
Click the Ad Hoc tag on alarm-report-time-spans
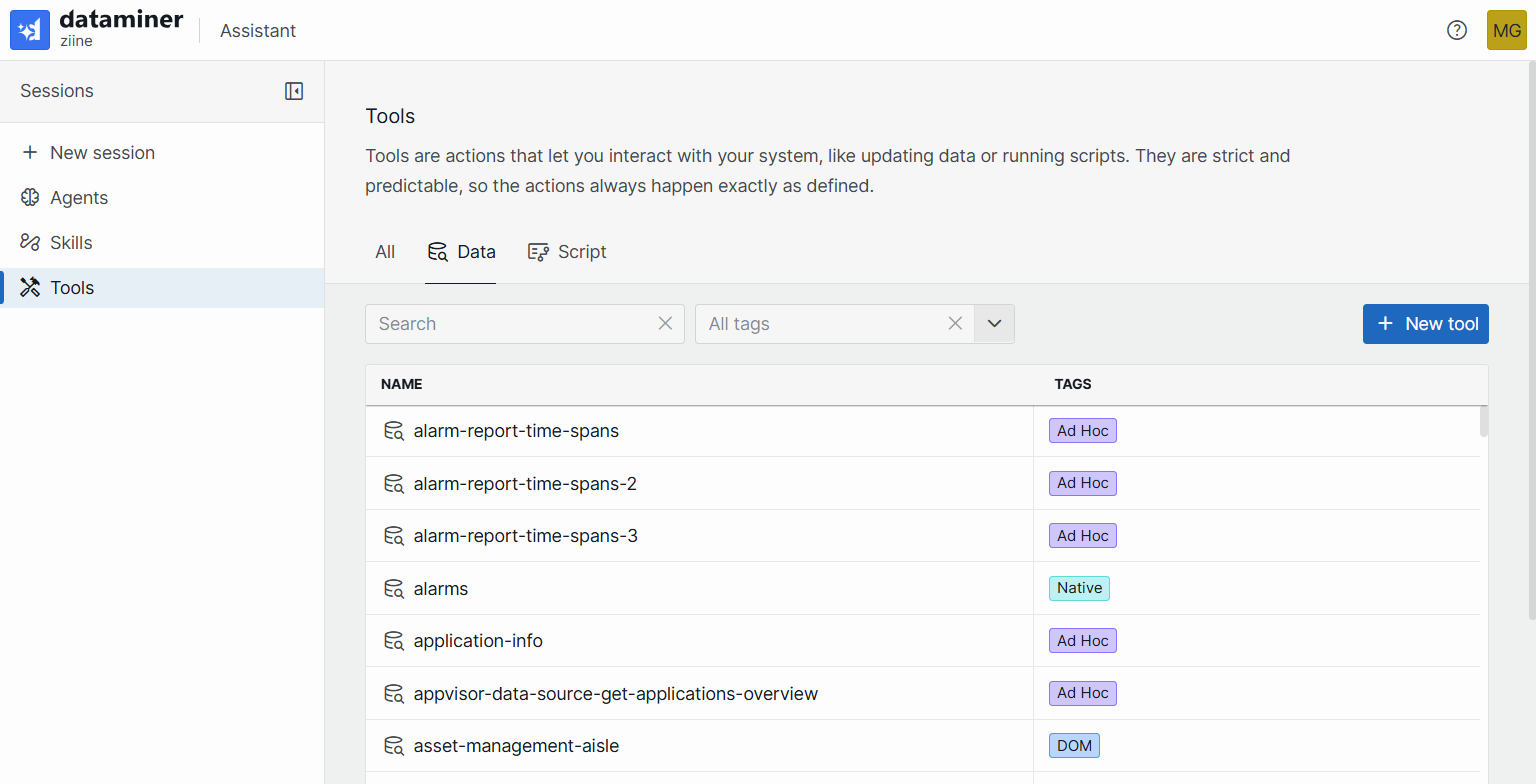pos(1083,431)
